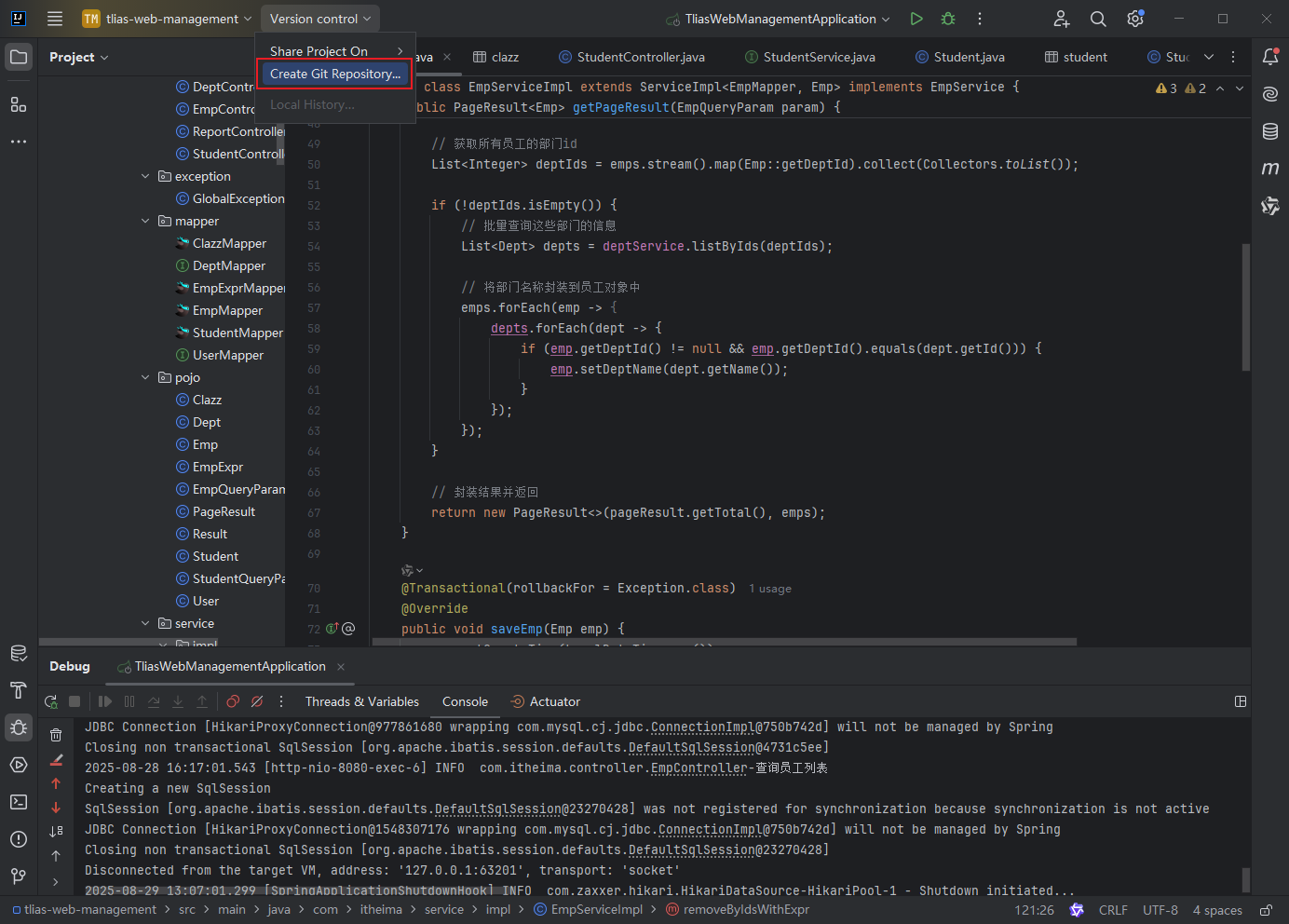Open Share Project On submenu
Viewport: 1289px width, 924px height.
coord(335,51)
